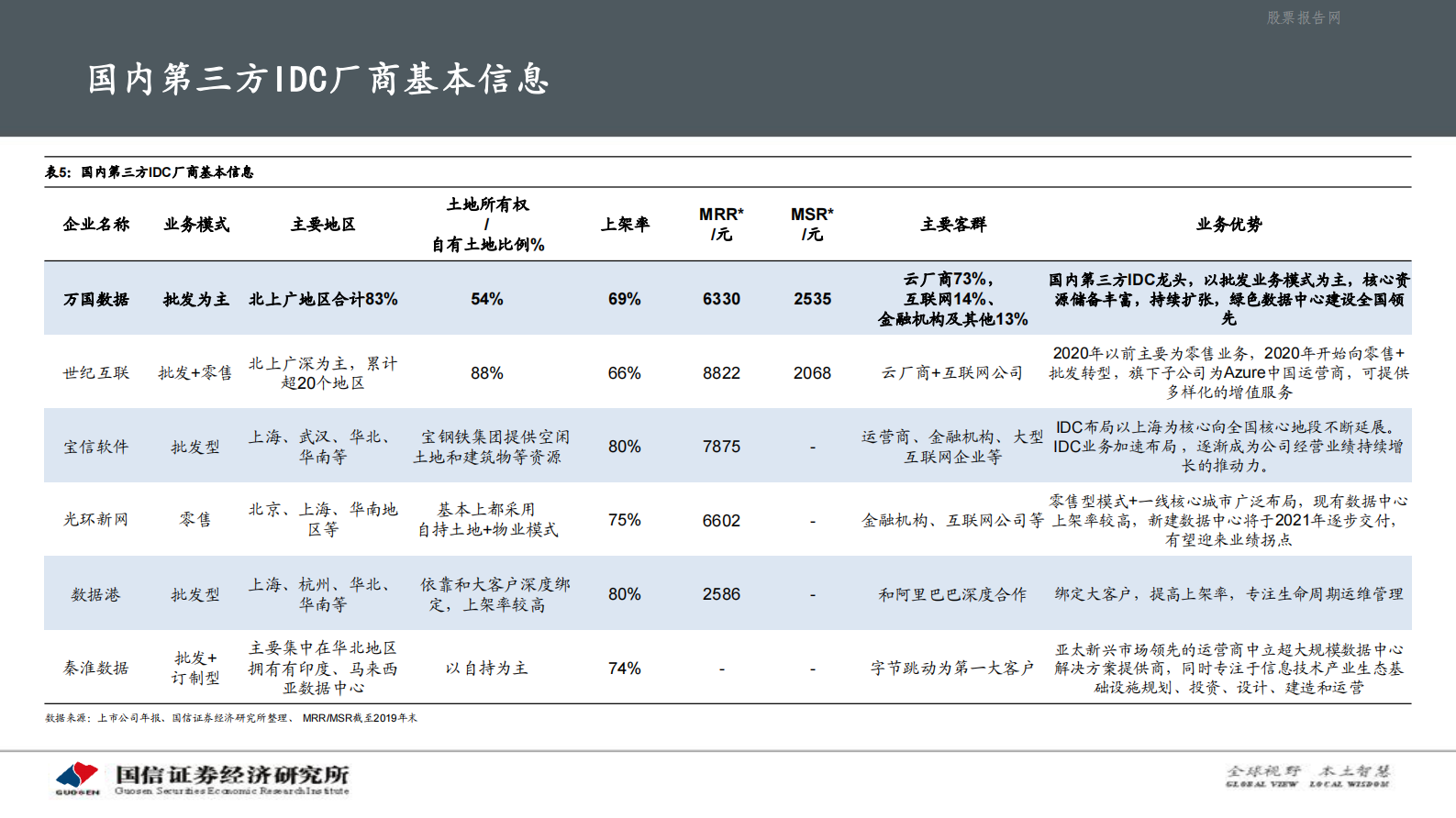Image resolution: width=1456 pixels, height=818 pixels.
Task: Click the 和阿里巴巴深度合作 customer cell
Action: (x=953, y=594)
